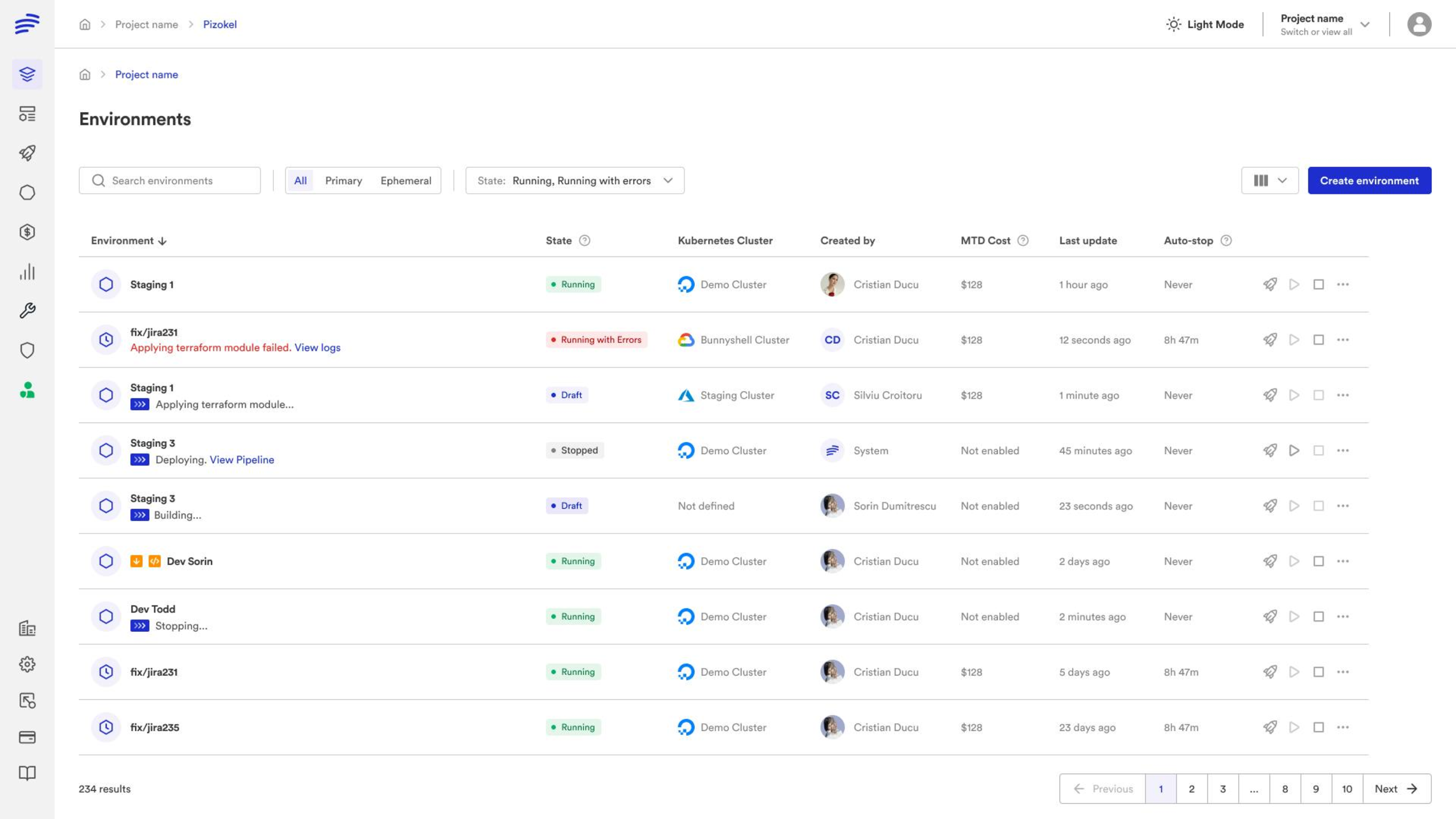The height and width of the screenshot is (819, 1456).
Task: Toggle Light Mode theme switch
Action: click(x=1204, y=24)
